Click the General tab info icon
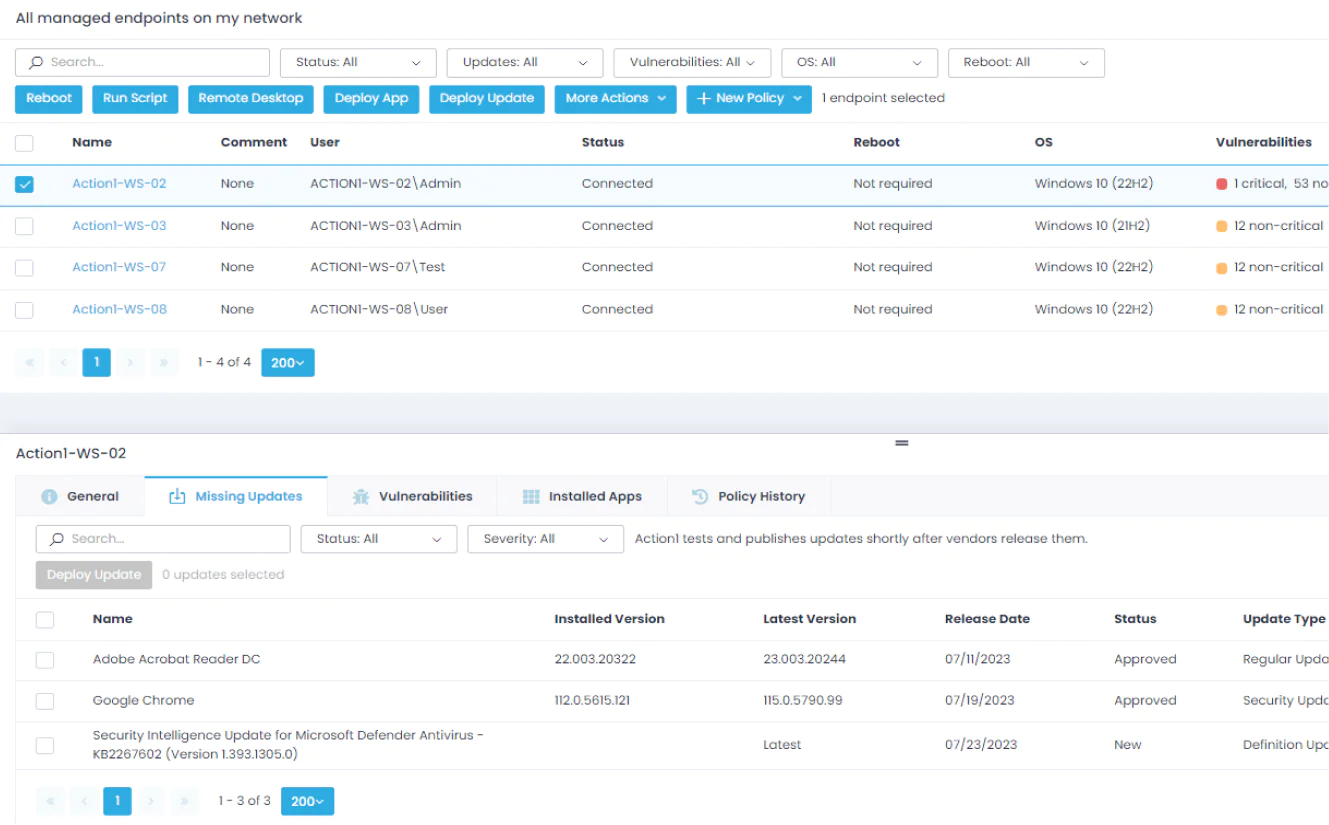Viewport: 1329px width, 825px height. [x=49, y=497]
